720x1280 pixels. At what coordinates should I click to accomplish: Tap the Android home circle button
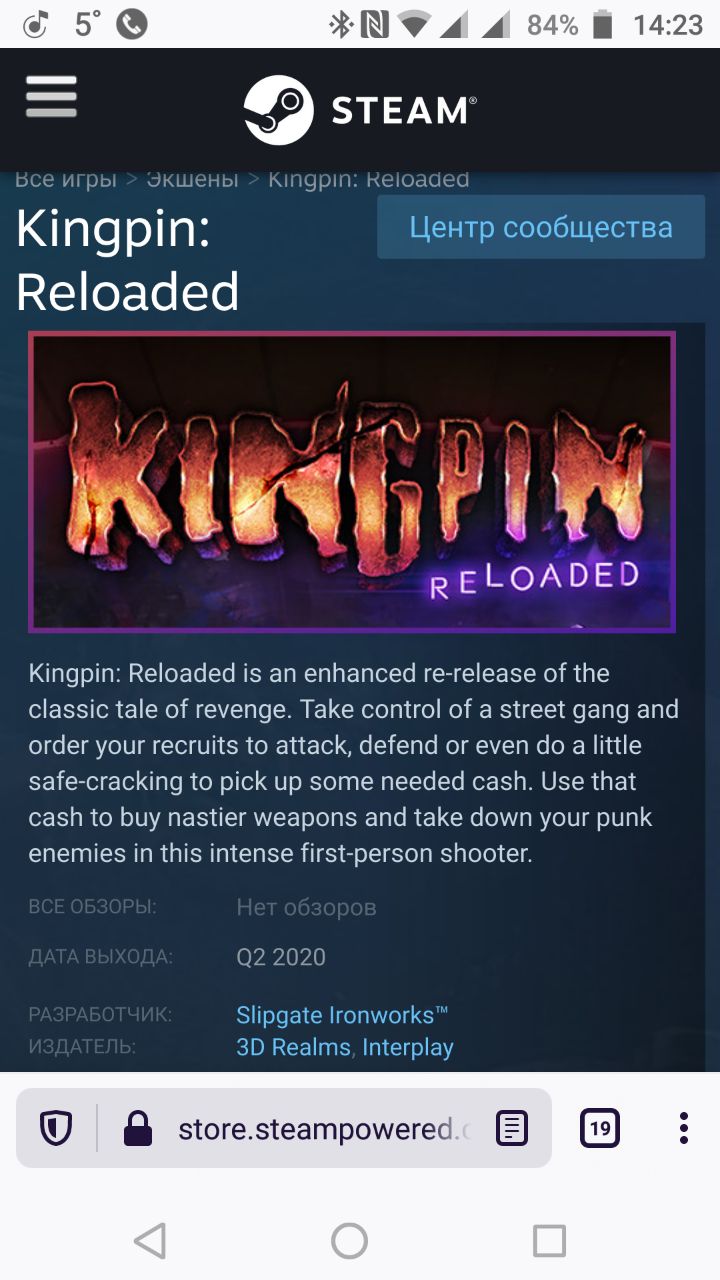(x=349, y=1241)
